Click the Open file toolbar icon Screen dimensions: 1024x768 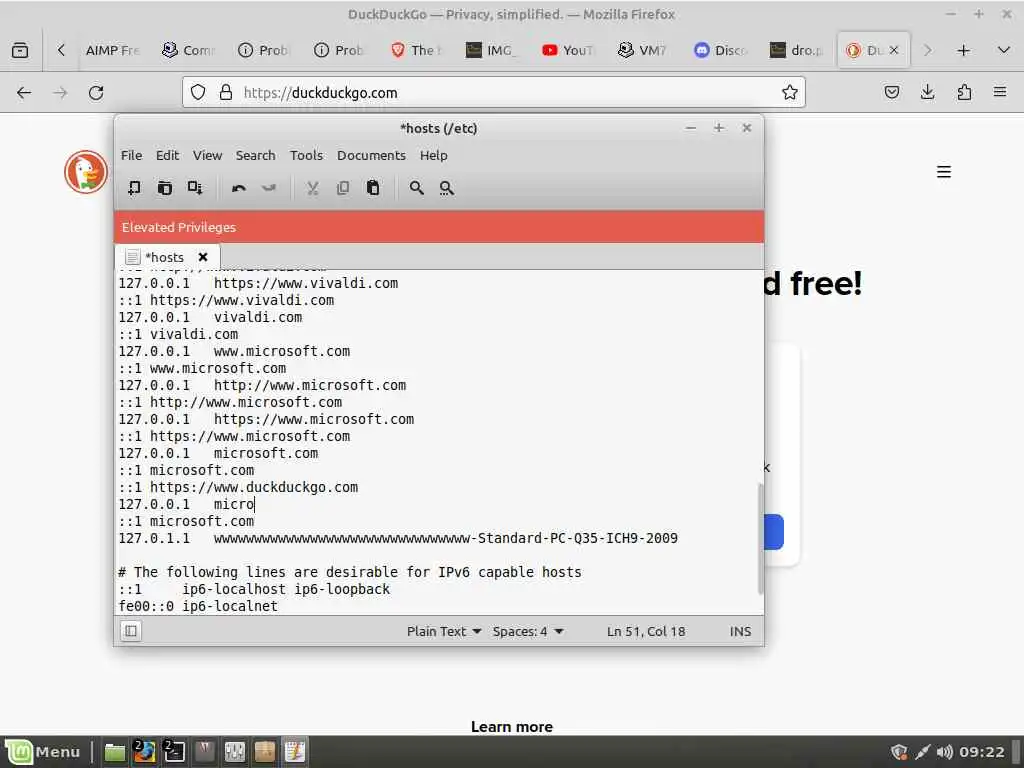[165, 188]
